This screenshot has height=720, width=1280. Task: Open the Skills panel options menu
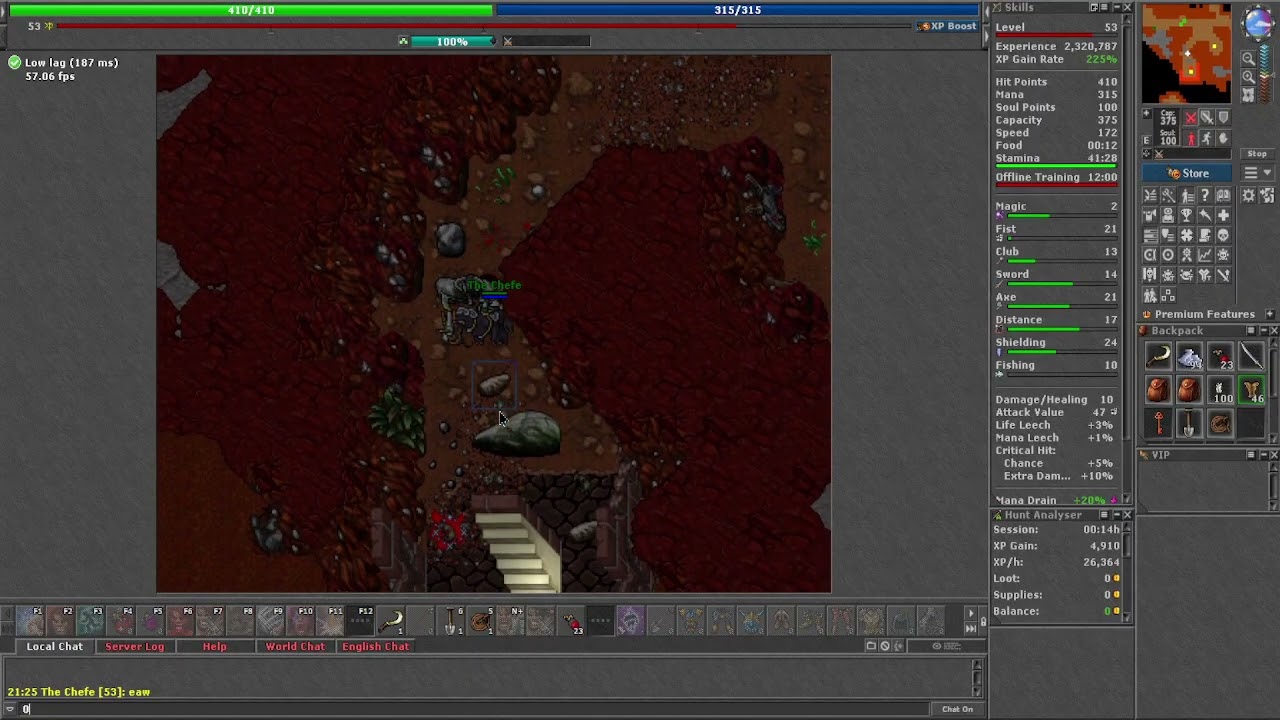pos(1104,8)
